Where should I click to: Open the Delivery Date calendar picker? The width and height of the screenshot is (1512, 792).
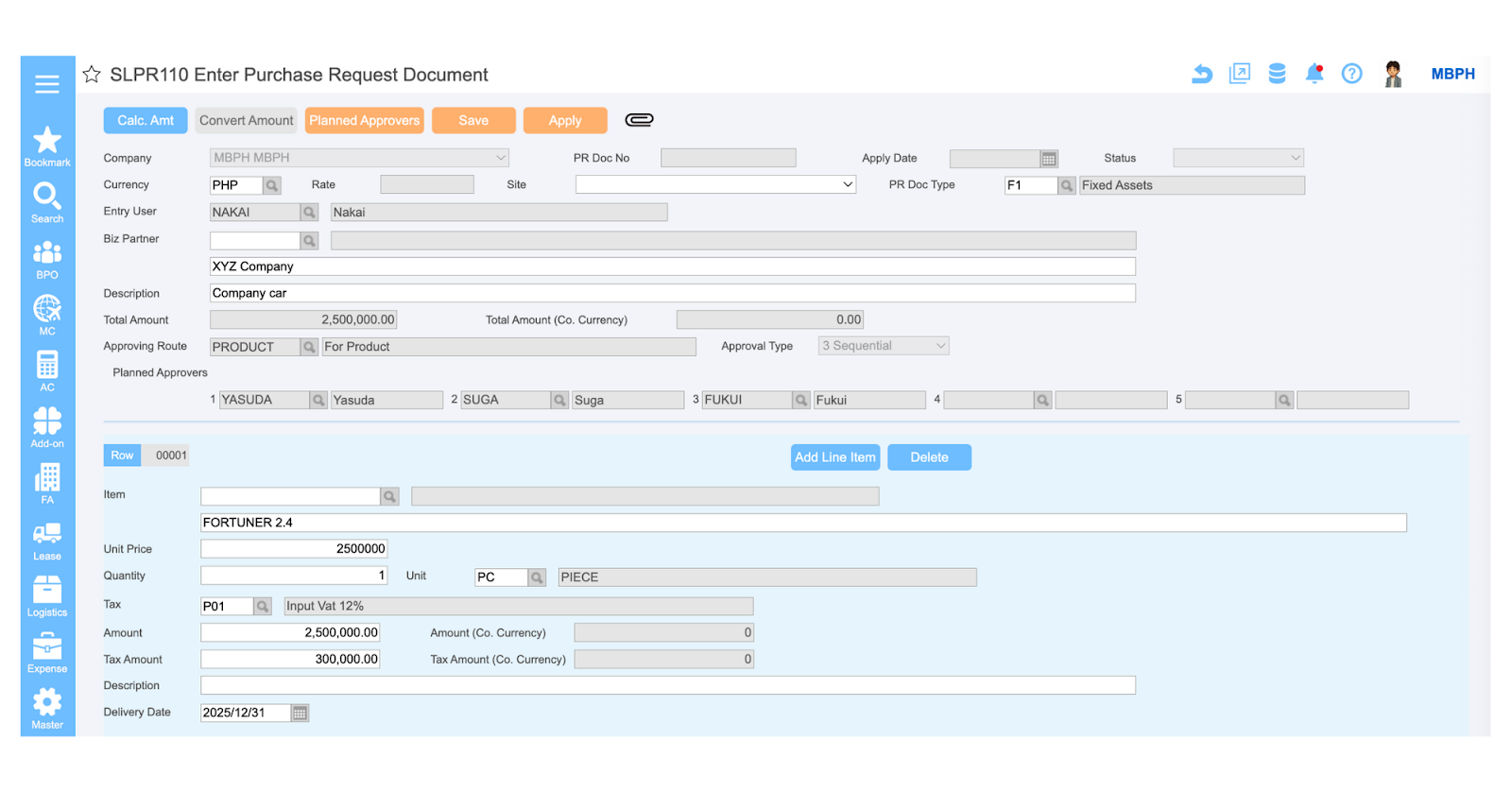coord(300,714)
